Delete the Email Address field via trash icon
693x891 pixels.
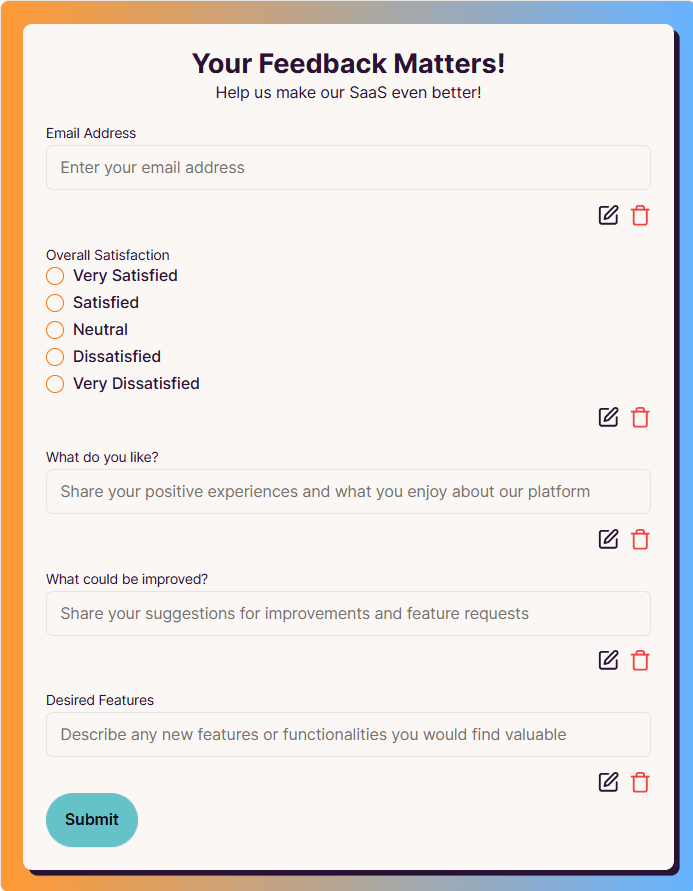point(640,215)
